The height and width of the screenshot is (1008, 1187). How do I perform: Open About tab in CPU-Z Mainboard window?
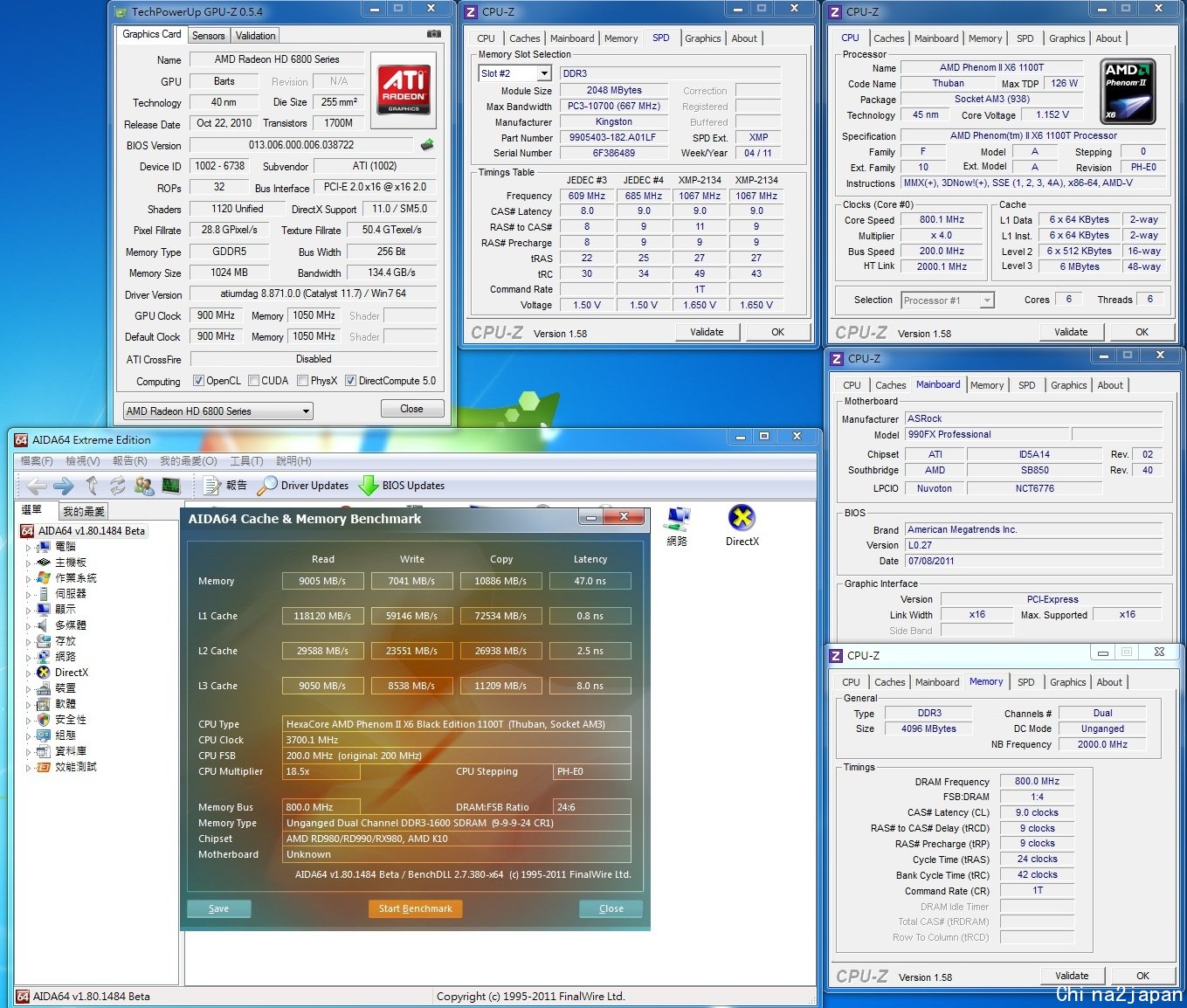coord(1110,385)
